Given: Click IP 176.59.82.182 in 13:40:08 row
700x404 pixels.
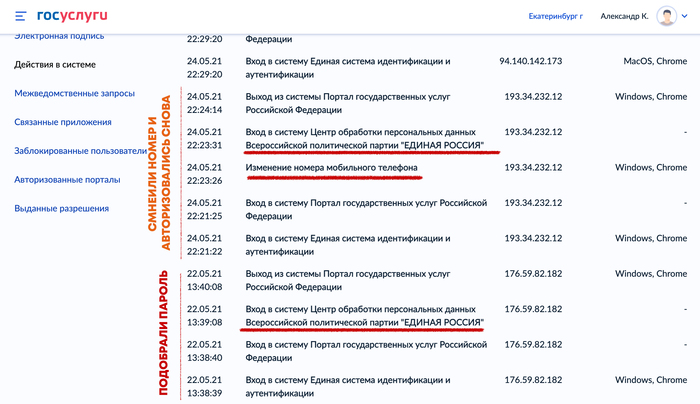Looking at the screenshot, I should [x=533, y=274].
